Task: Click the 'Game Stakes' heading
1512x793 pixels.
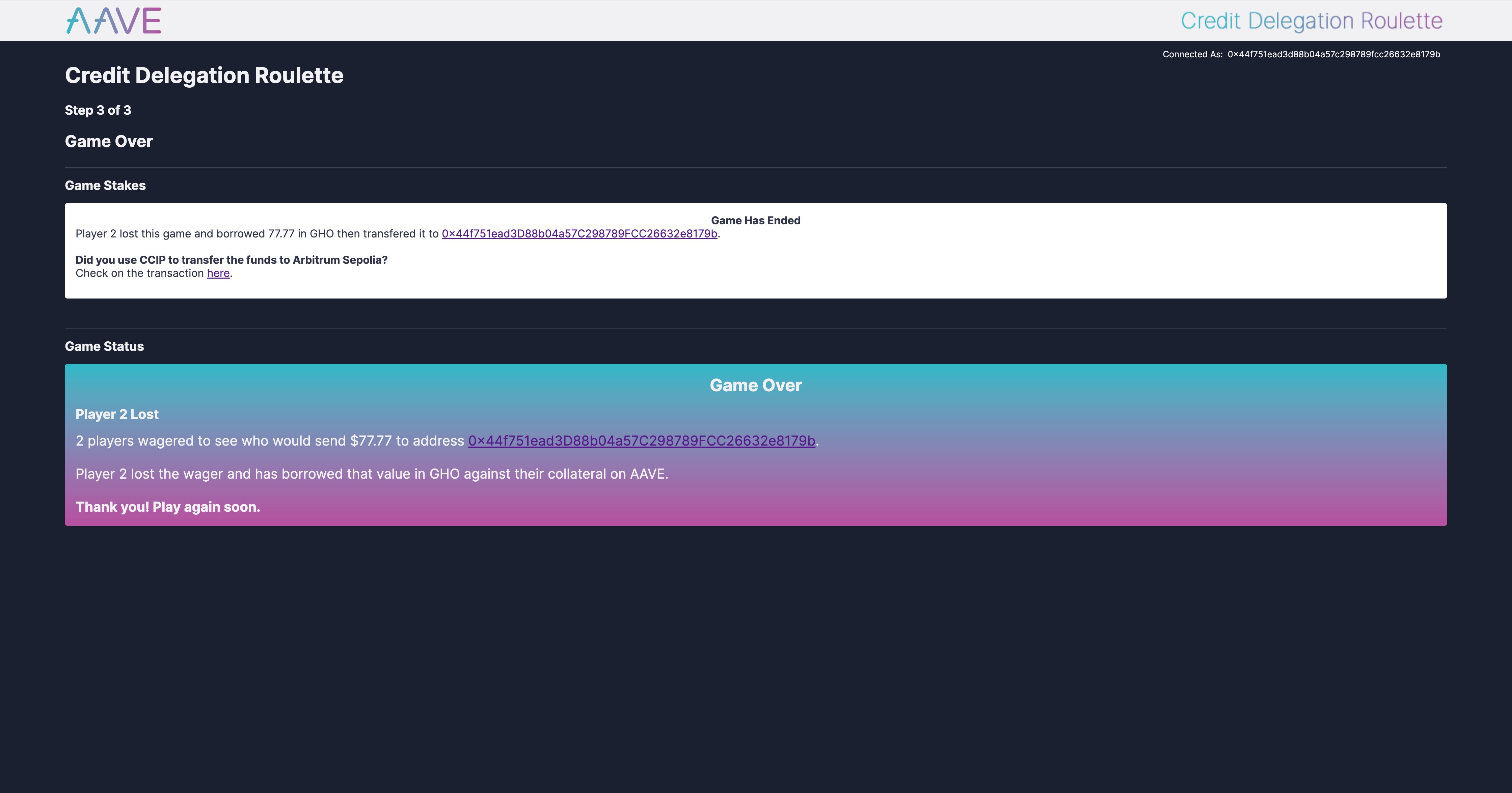Action: click(x=105, y=185)
